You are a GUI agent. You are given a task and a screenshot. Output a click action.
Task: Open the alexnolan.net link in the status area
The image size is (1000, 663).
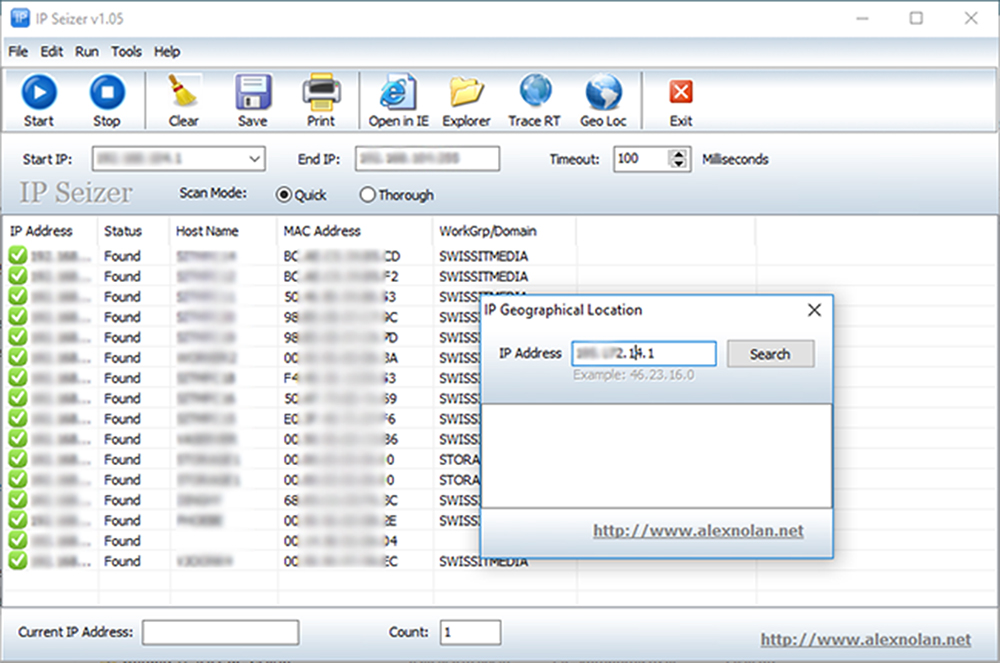pyautogui.click(x=865, y=639)
